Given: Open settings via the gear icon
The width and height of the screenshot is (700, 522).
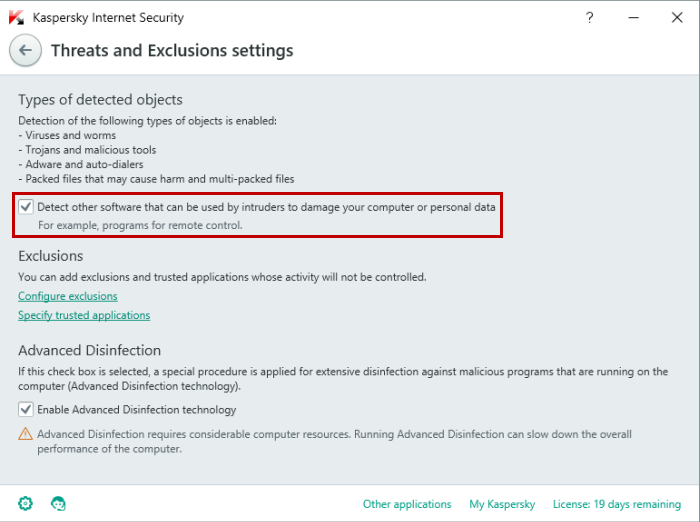Looking at the screenshot, I should (x=25, y=503).
